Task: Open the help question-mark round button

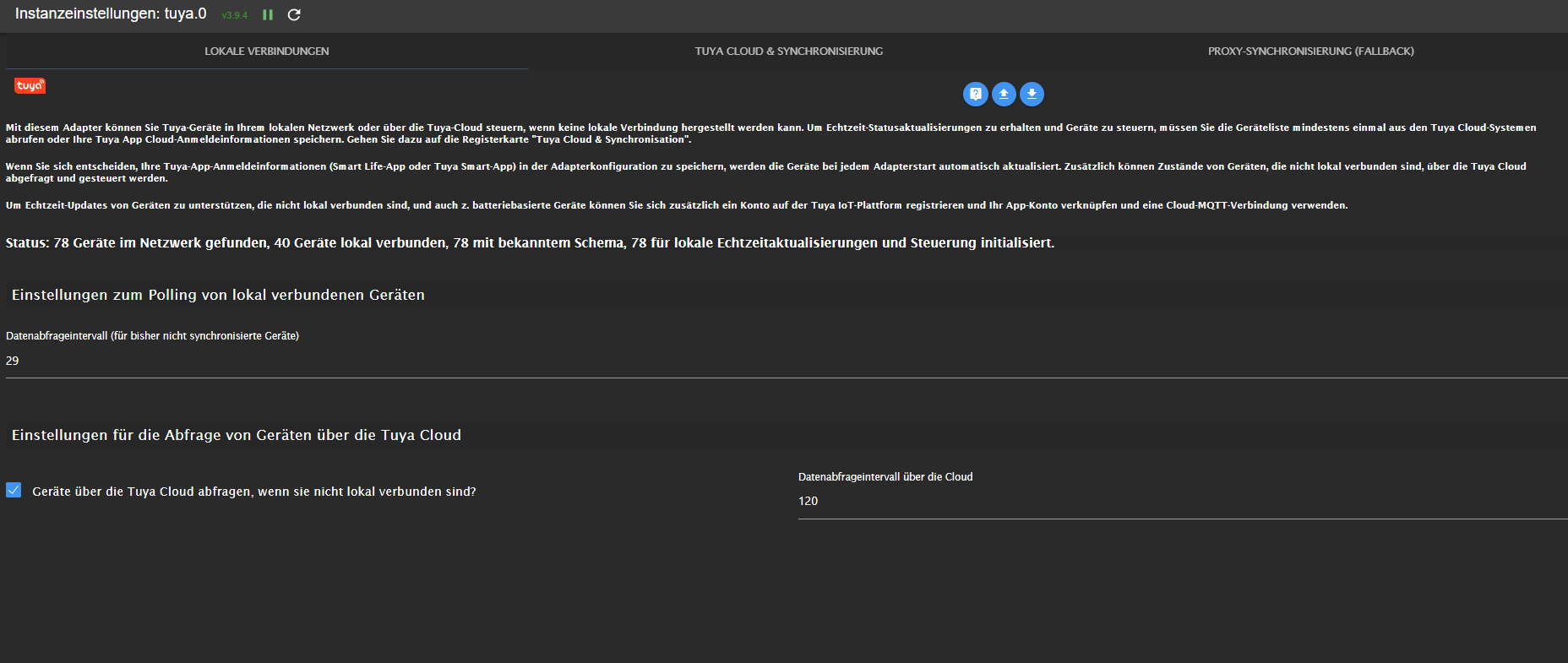Action: [x=976, y=94]
